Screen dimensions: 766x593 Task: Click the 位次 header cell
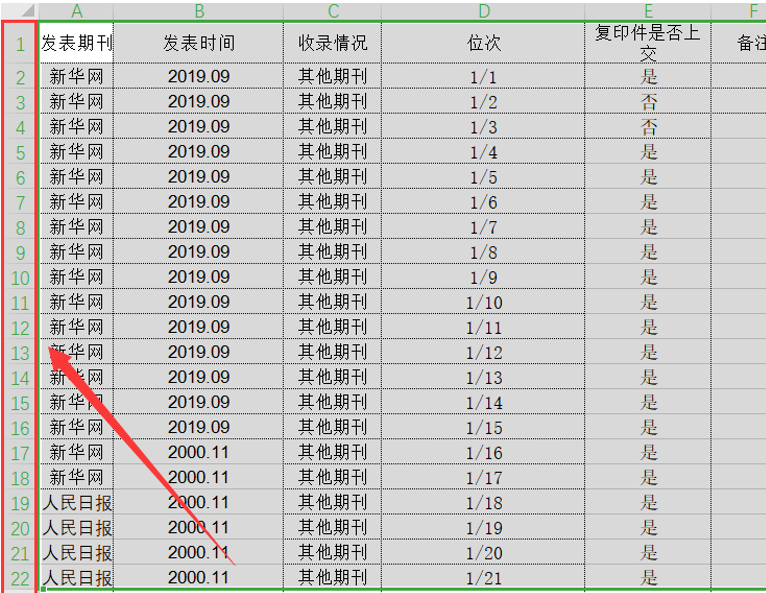[483, 43]
